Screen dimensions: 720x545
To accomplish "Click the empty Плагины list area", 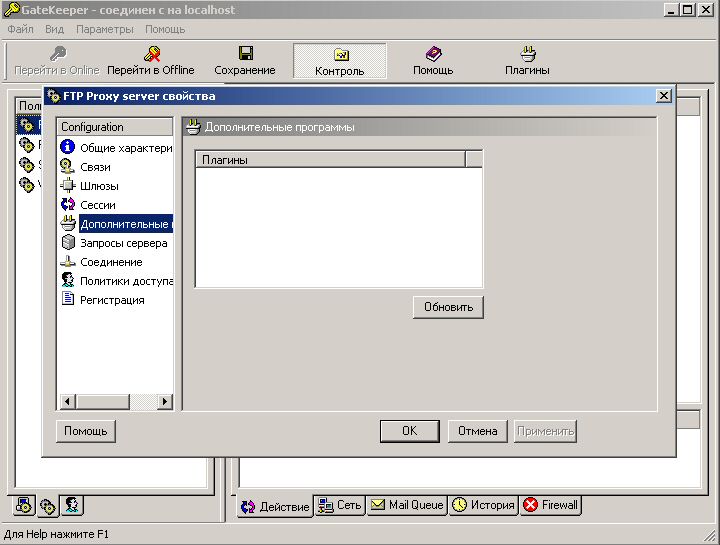I will coord(339,227).
